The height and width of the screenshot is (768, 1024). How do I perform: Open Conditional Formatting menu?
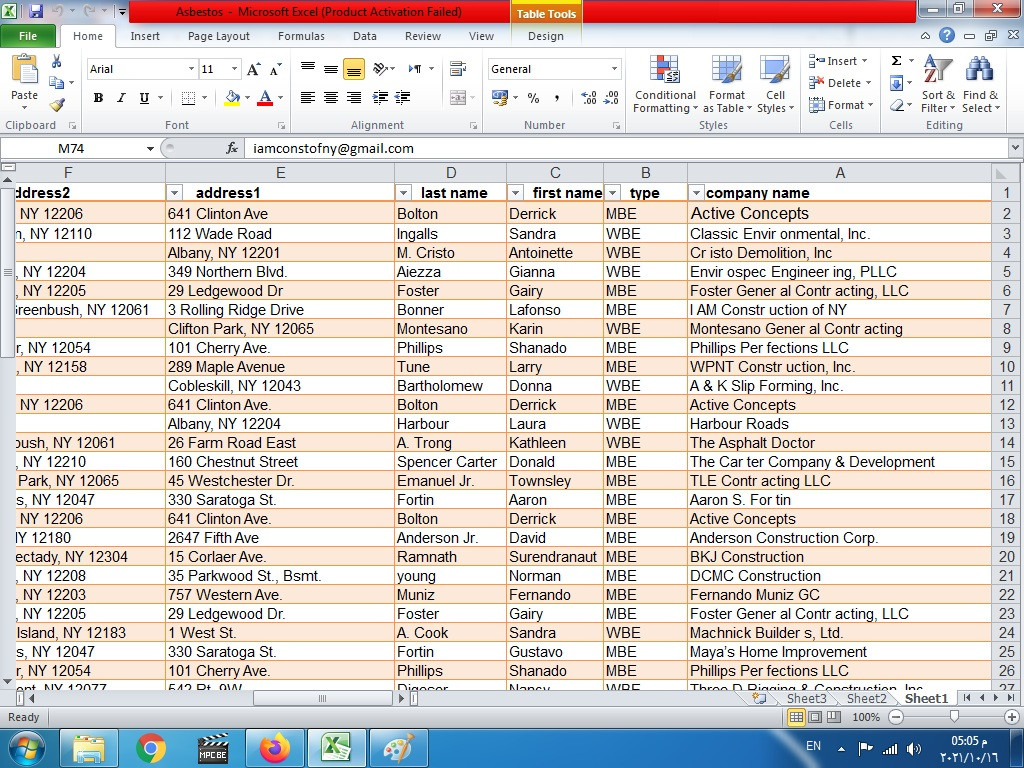tap(665, 84)
